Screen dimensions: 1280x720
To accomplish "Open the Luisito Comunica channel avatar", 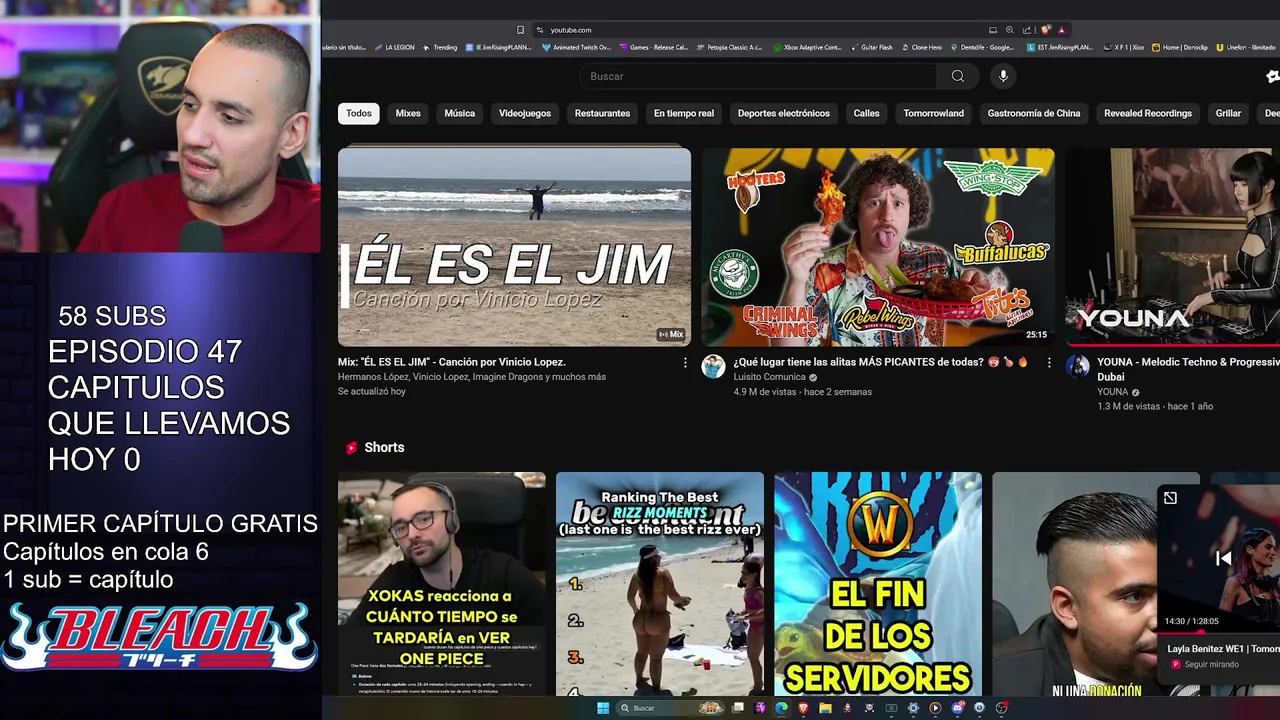I will [713, 366].
